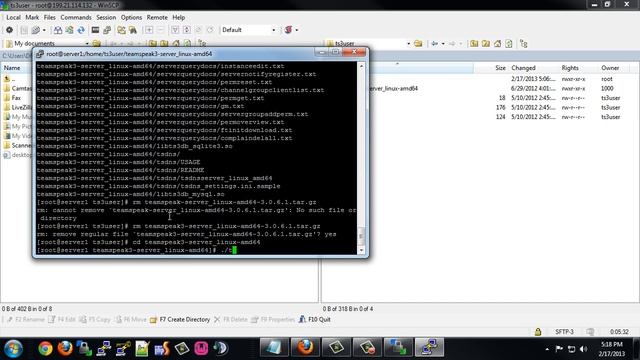Open the Files menu
The width and height of the screenshot is (640, 360).
pyautogui.click(x=49, y=18)
